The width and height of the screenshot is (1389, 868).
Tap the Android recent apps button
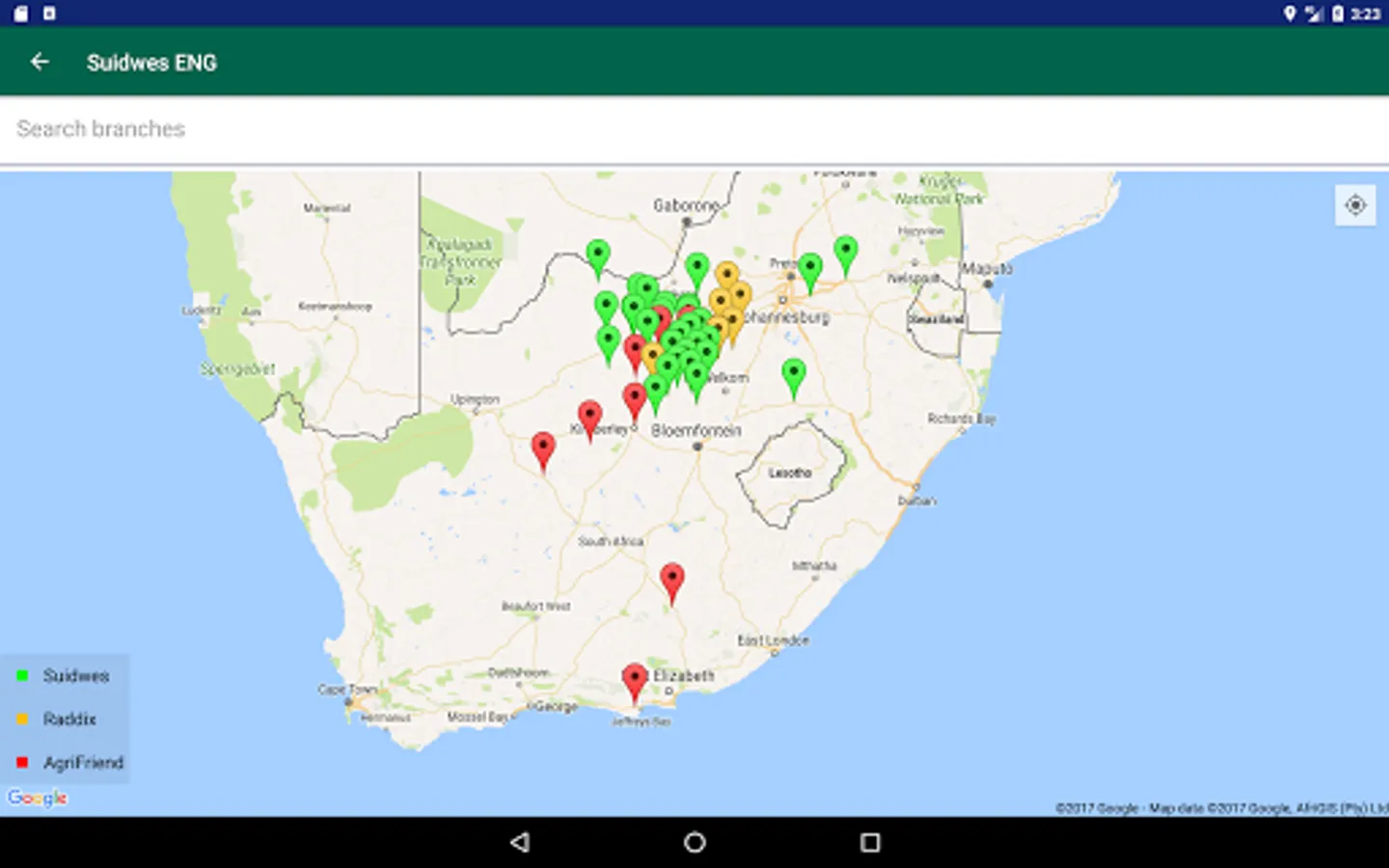(x=870, y=842)
